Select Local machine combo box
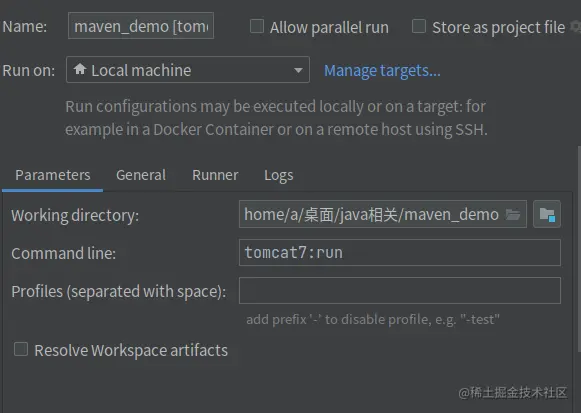 click(188, 70)
